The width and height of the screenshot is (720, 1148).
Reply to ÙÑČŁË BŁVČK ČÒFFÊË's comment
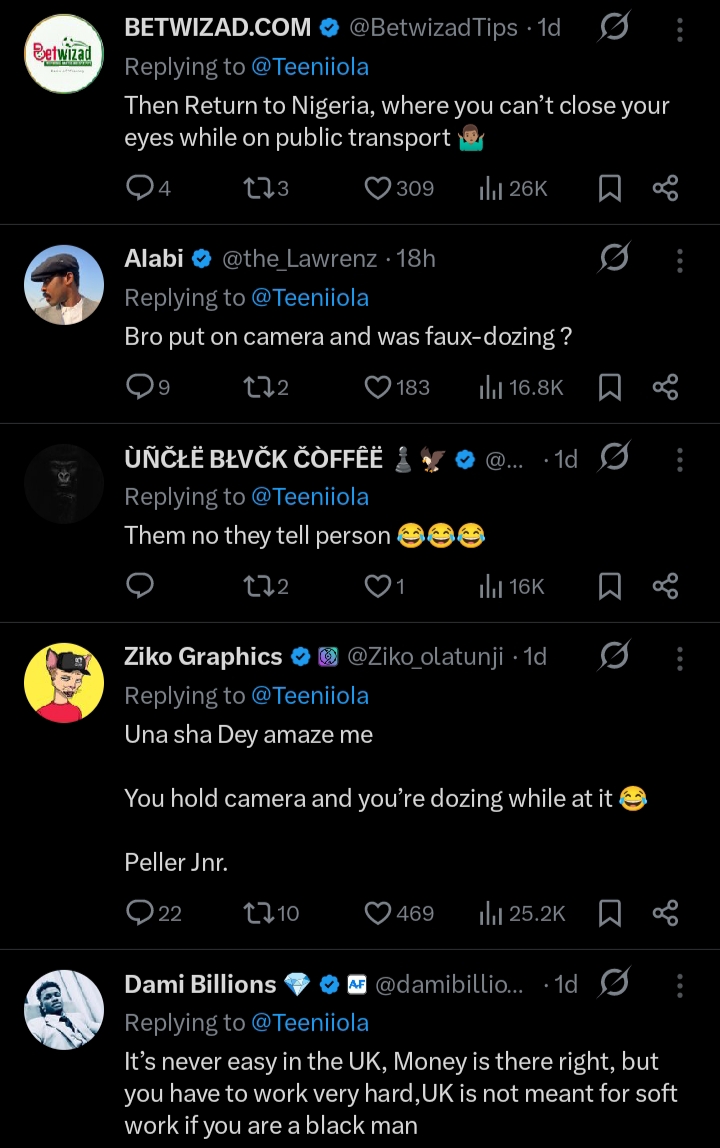pos(140,586)
